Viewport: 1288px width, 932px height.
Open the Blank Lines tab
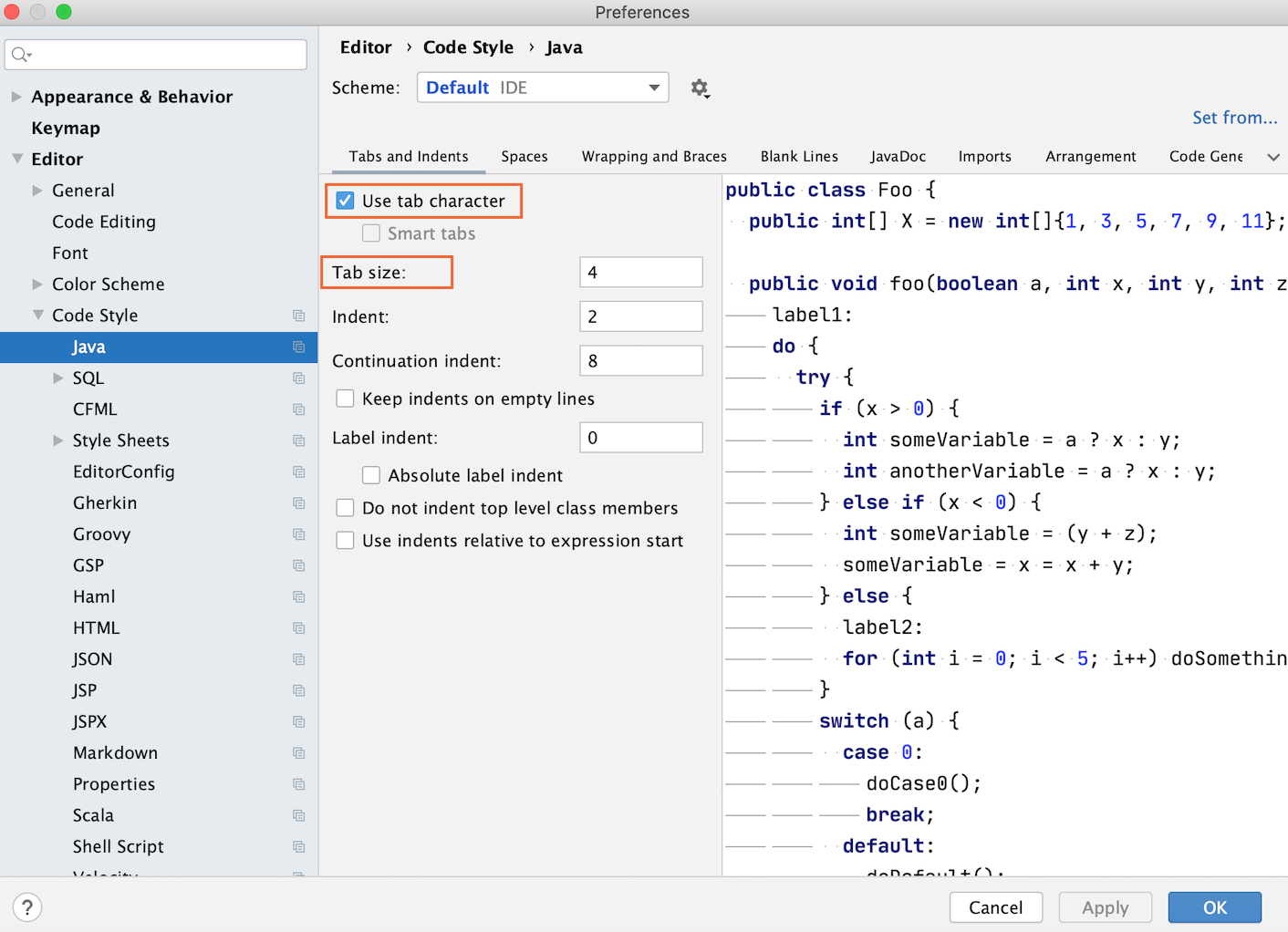[799, 157]
